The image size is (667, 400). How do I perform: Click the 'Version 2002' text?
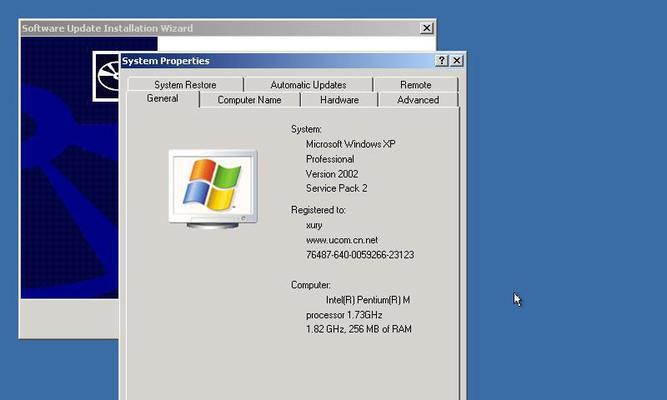pyautogui.click(x=332, y=174)
